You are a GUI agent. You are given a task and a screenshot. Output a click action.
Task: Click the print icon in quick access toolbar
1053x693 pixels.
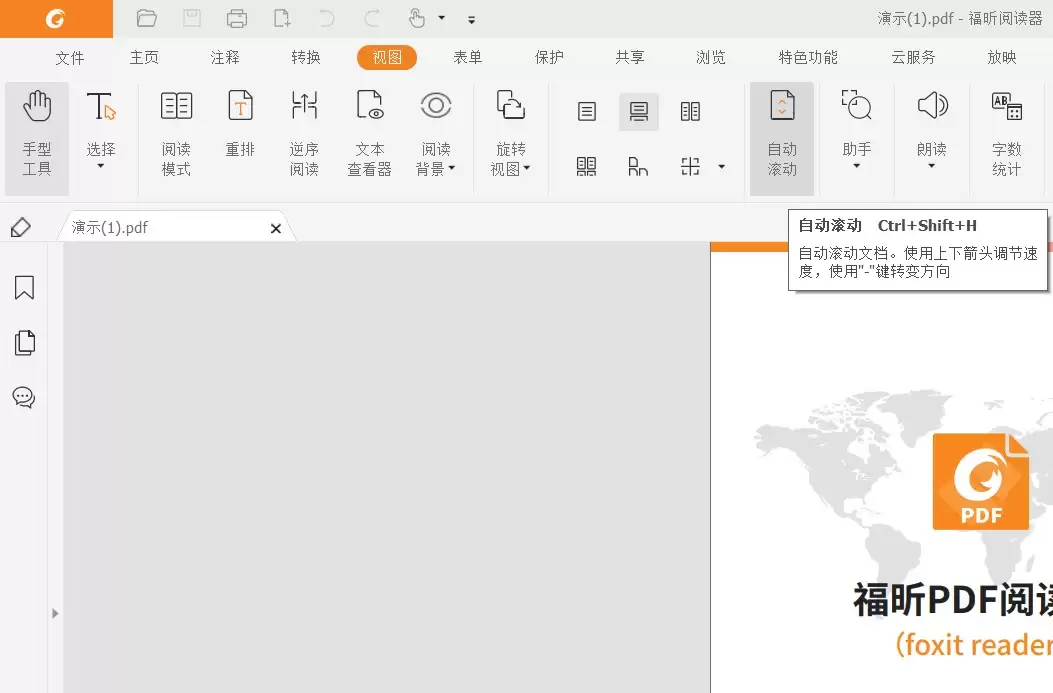coord(237,17)
